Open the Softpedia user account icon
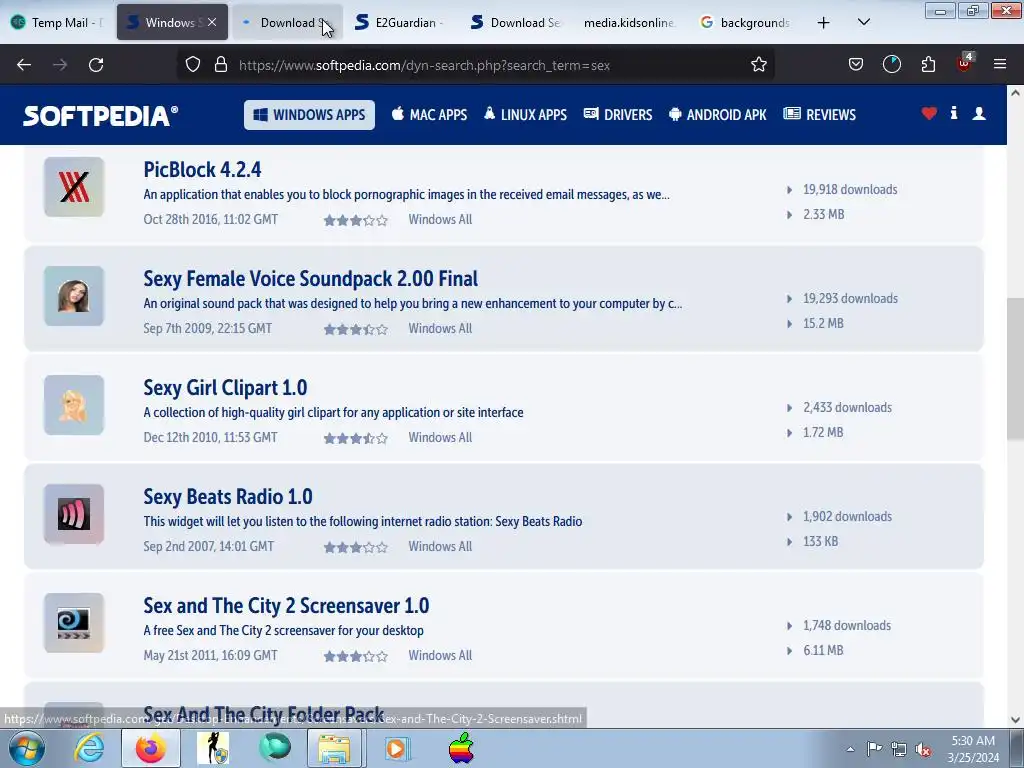Viewport: 1024px width, 768px height. (979, 114)
